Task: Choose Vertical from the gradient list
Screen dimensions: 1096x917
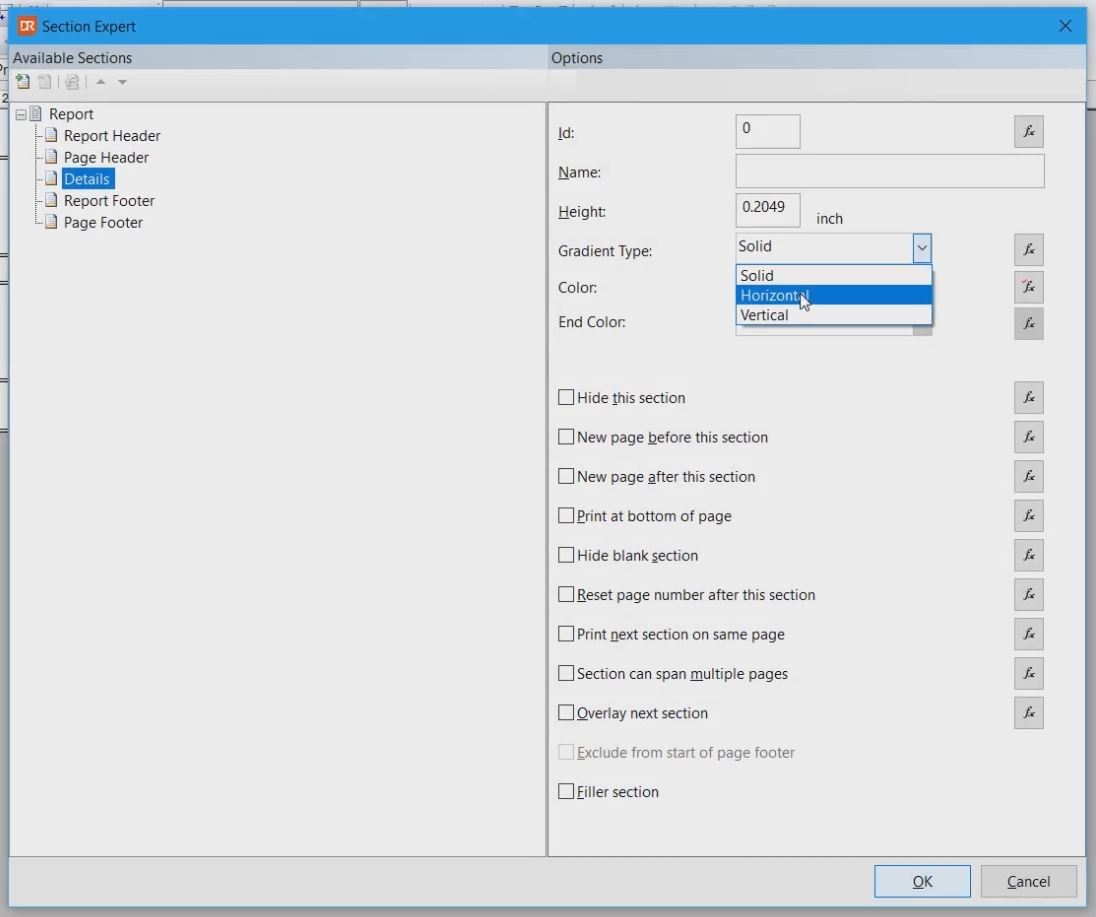Action: point(764,315)
